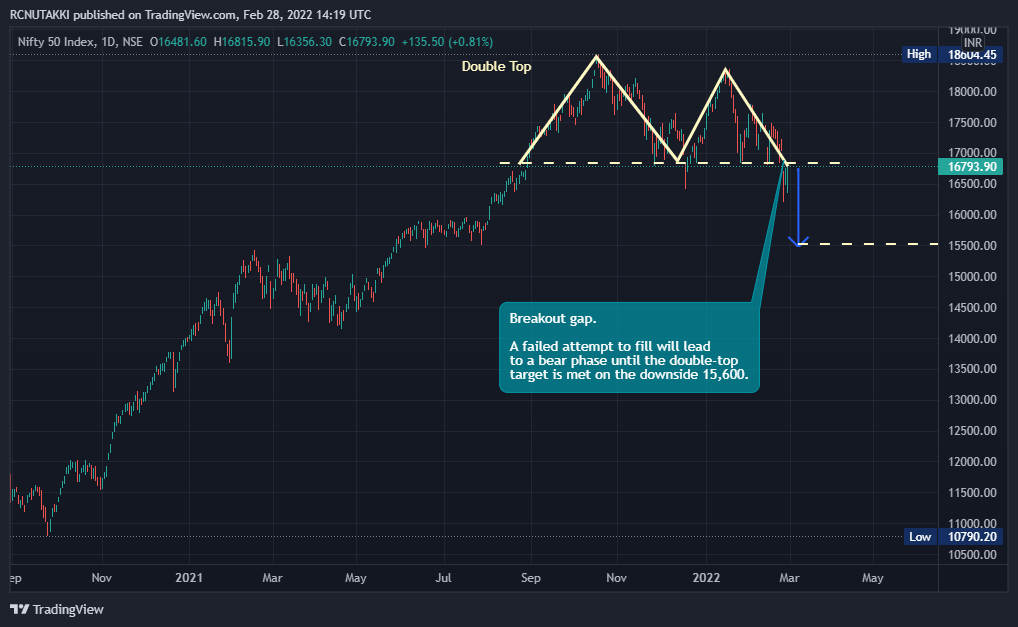Click the 'Low' tag label
This screenshot has height=627, width=1018.
click(920, 537)
